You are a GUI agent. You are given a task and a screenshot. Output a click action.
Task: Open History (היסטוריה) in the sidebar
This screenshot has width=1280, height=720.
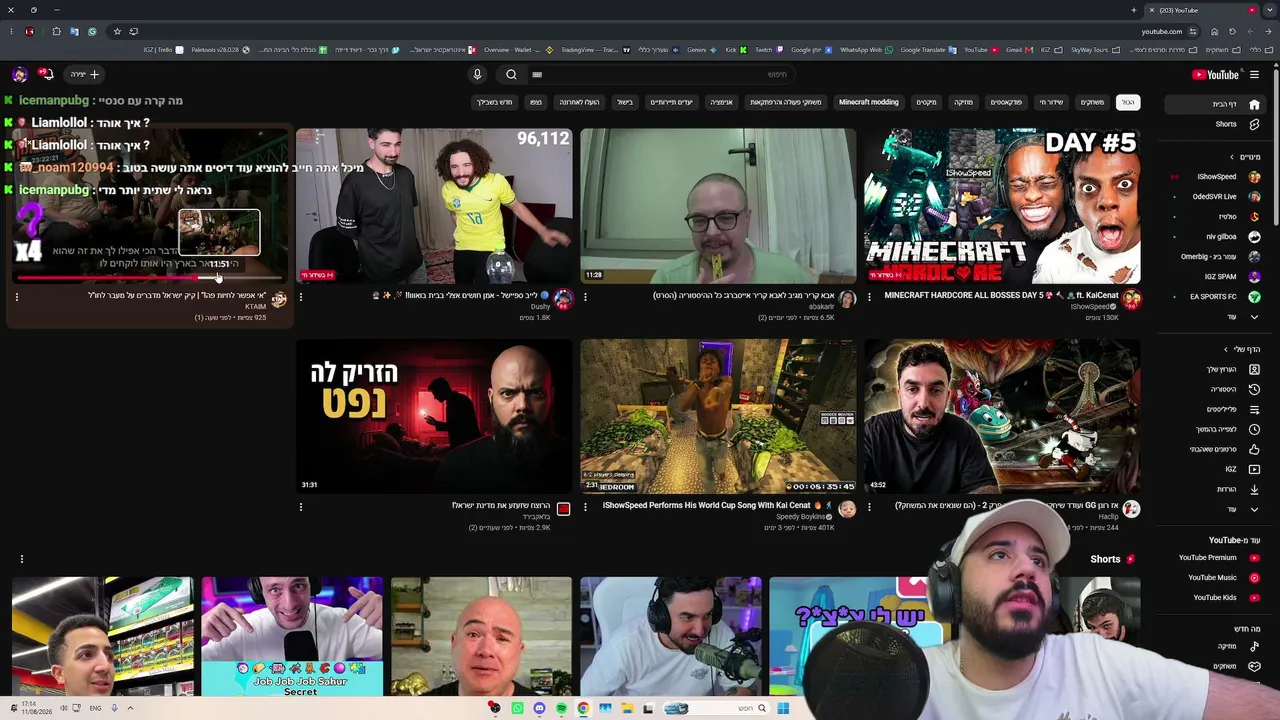[x=1217, y=389]
